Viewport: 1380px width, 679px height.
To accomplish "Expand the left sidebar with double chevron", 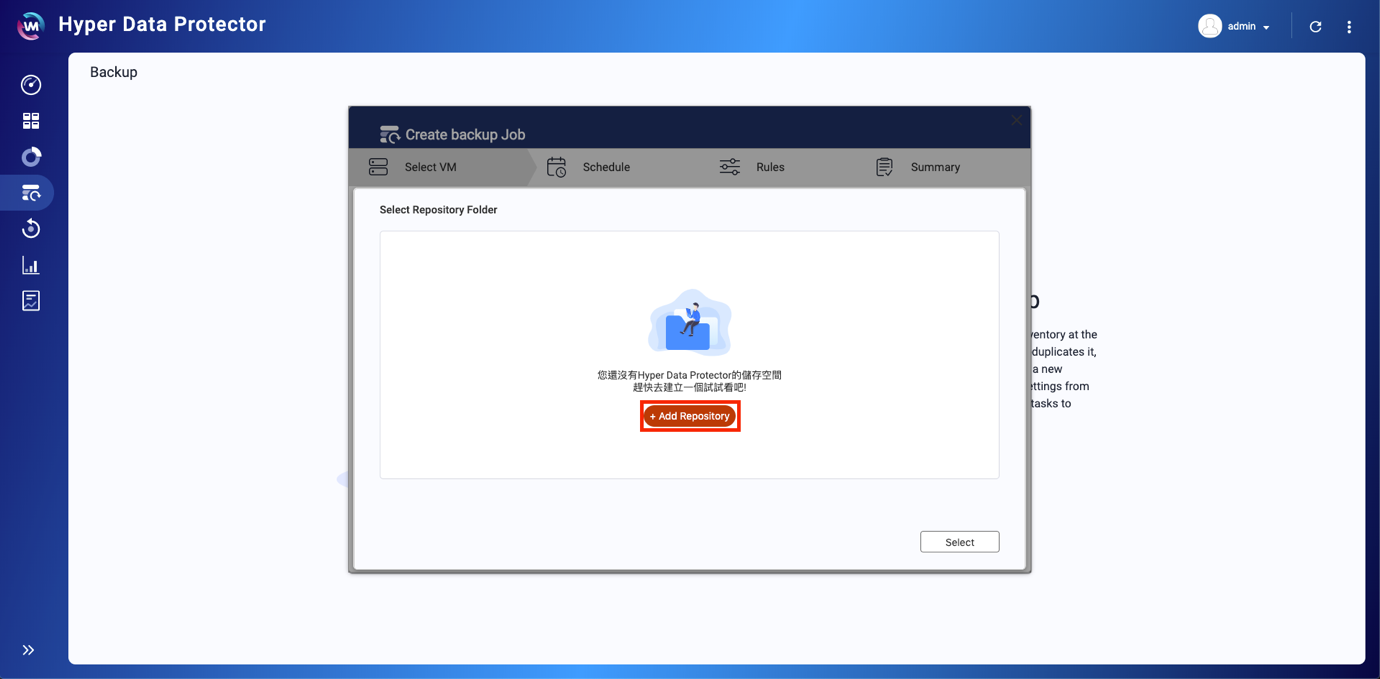I will 28,650.
